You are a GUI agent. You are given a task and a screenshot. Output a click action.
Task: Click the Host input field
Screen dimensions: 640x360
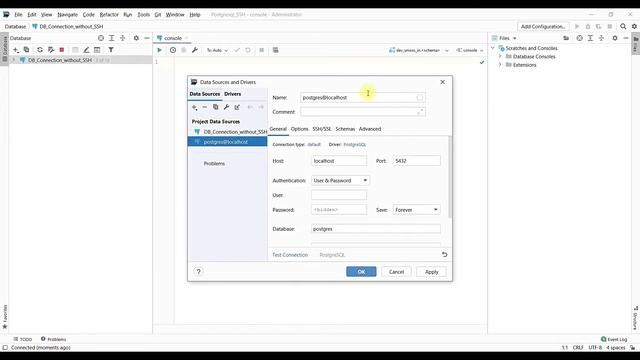[339, 161]
